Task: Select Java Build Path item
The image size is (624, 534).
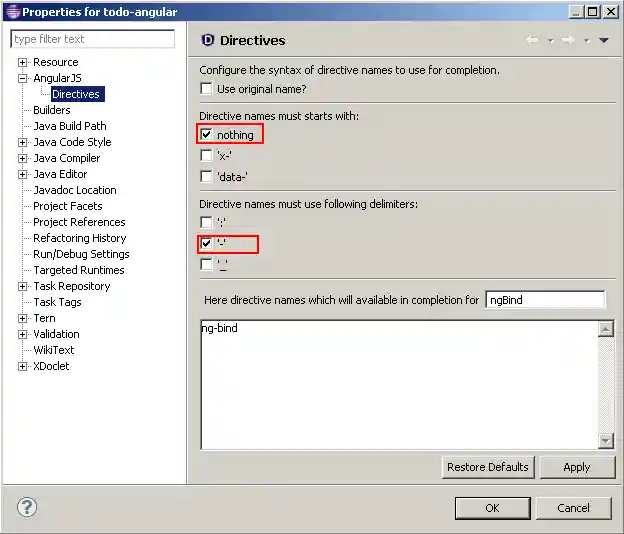Action: click(70, 126)
